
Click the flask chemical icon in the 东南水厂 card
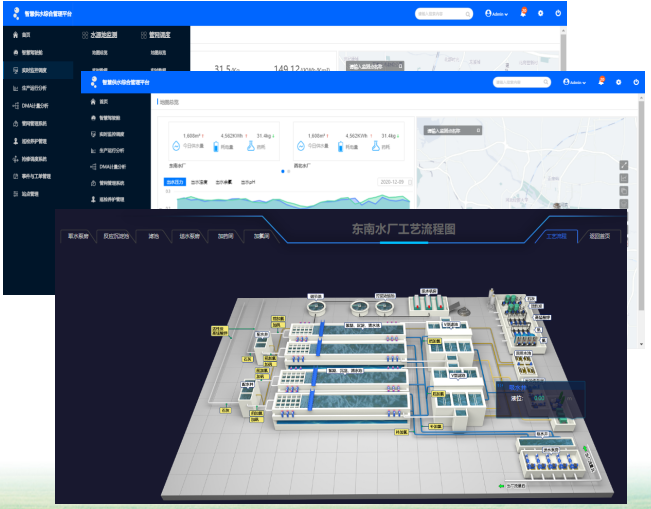tap(251, 146)
